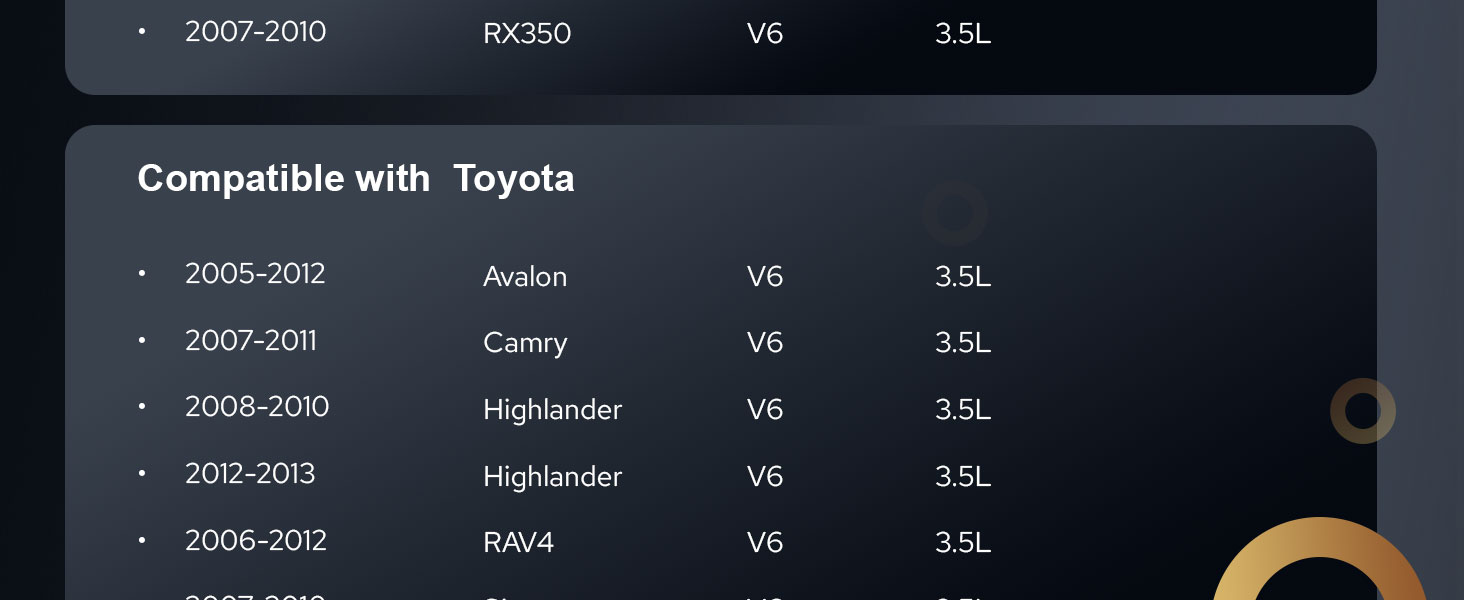The image size is (1464, 600).
Task: Click the RX350 model name
Action: 527,34
